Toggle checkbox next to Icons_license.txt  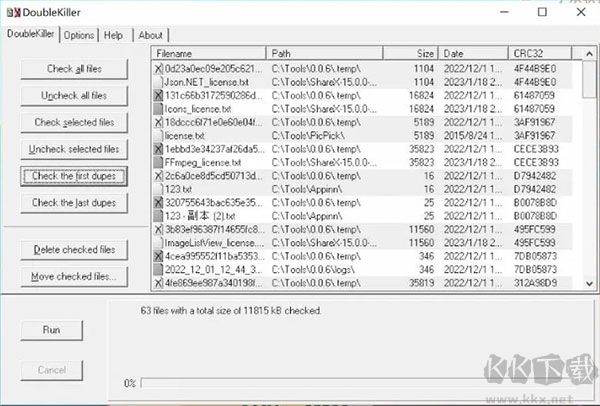click(x=158, y=109)
